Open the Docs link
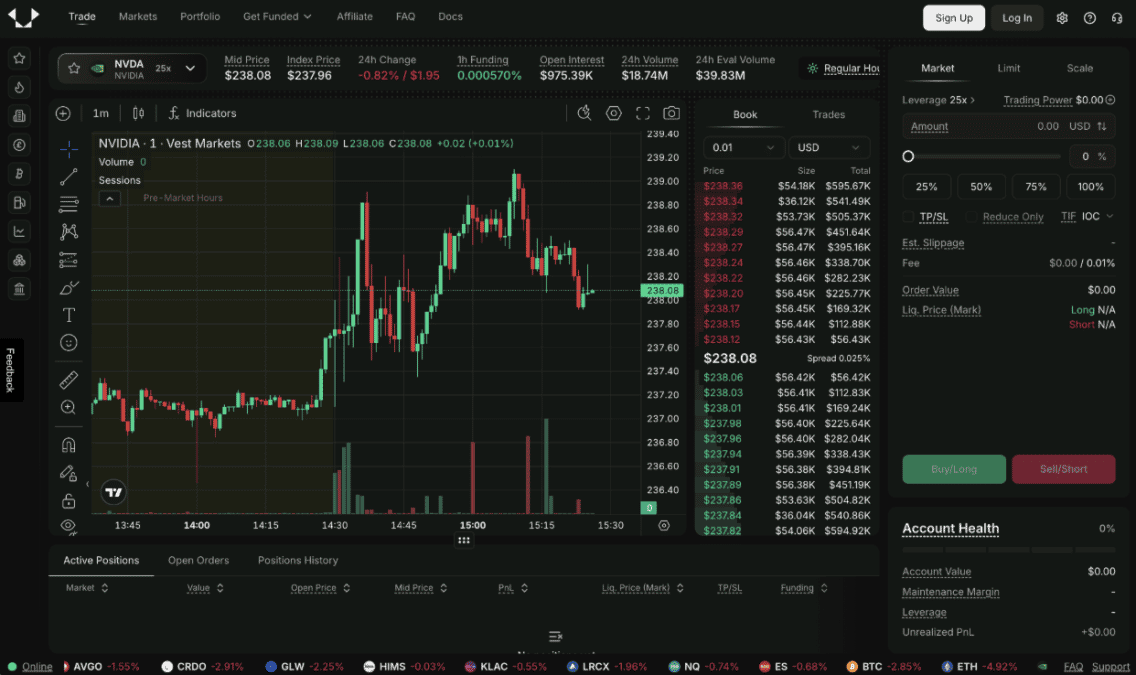Image resolution: width=1136 pixels, height=675 pixels. pos(450,17)
